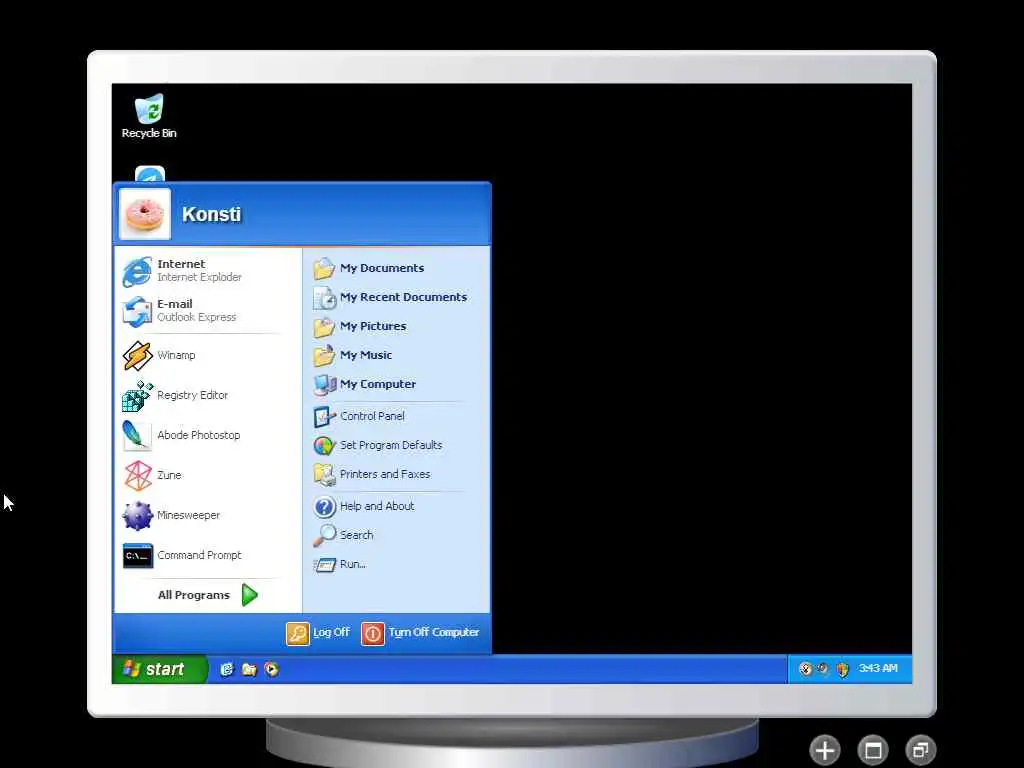This screenshot has width=1024, height=768.
Task: Open Control Panel
Action: tap(397, 416)
